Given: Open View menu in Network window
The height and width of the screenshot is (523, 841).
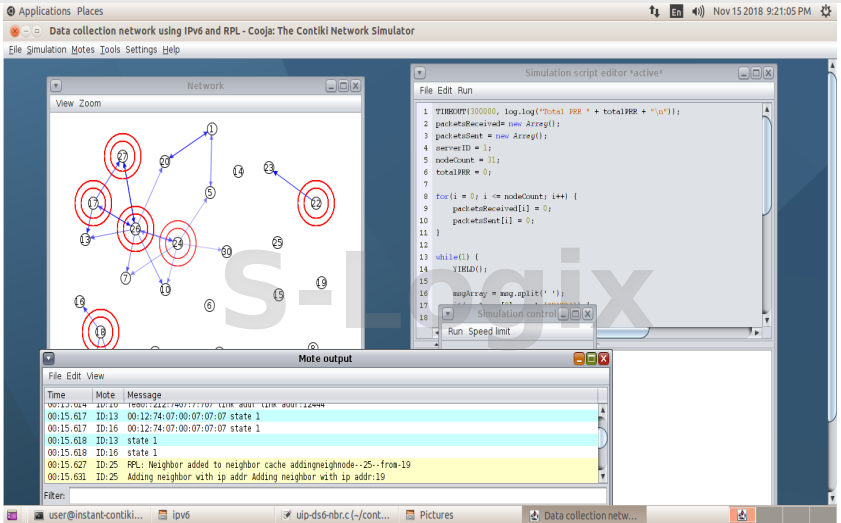Looking at the screenshot, I should (x=64, y=103).
